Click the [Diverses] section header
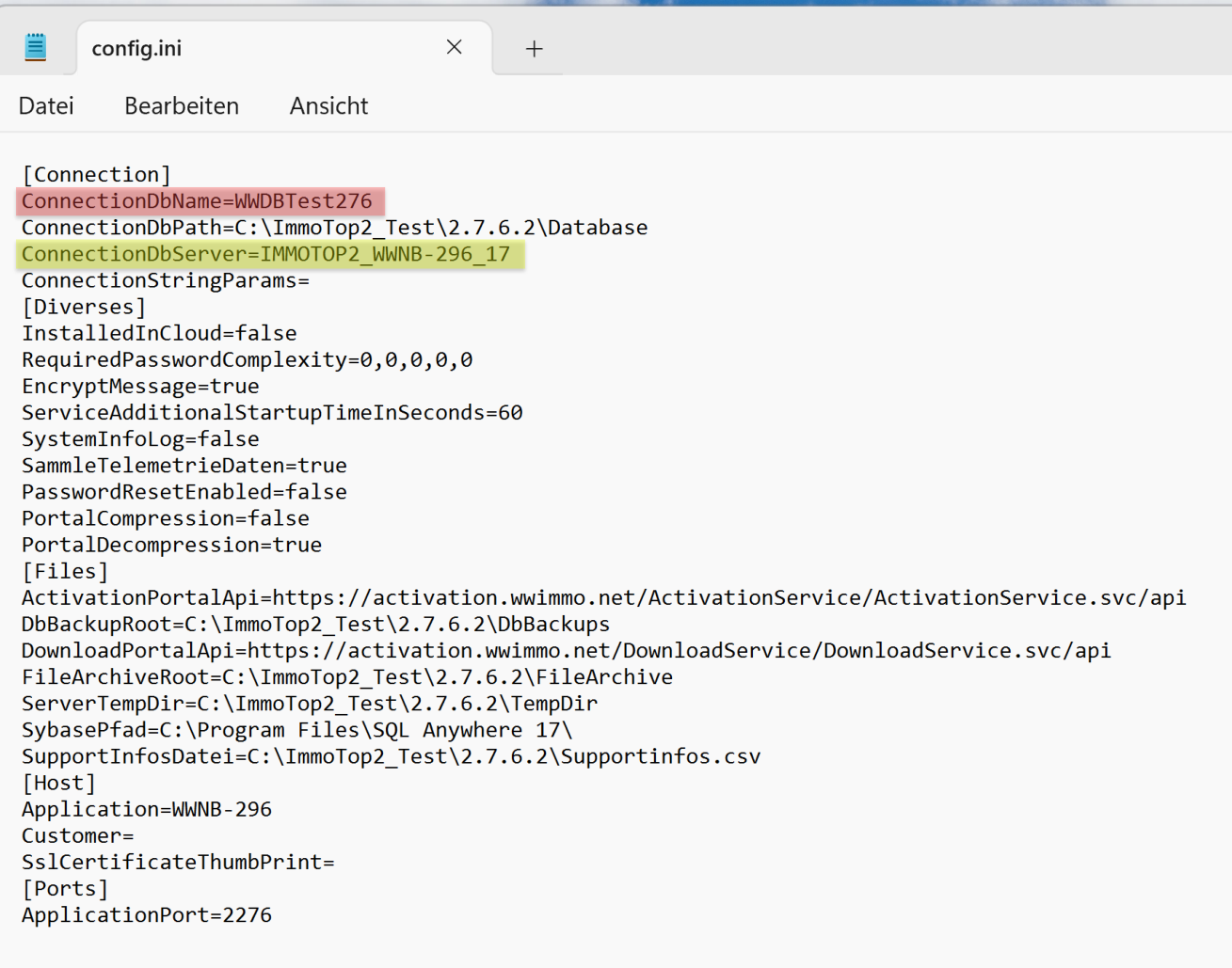The width and height of the screenshot is (1232, 968). pyautogui.click(x=84, y=307)
